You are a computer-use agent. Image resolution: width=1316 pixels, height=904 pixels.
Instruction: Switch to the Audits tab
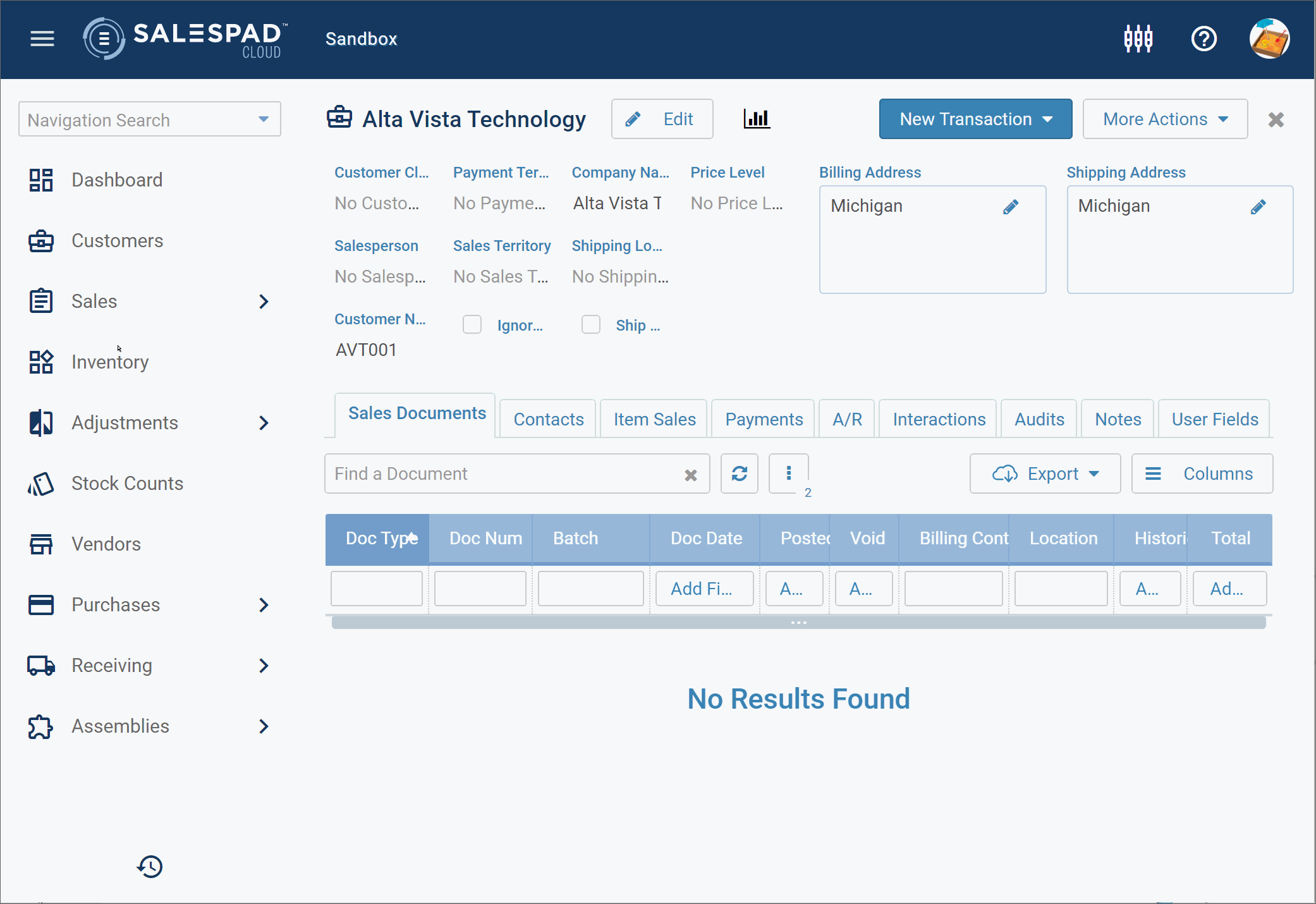pos(1039,419)
